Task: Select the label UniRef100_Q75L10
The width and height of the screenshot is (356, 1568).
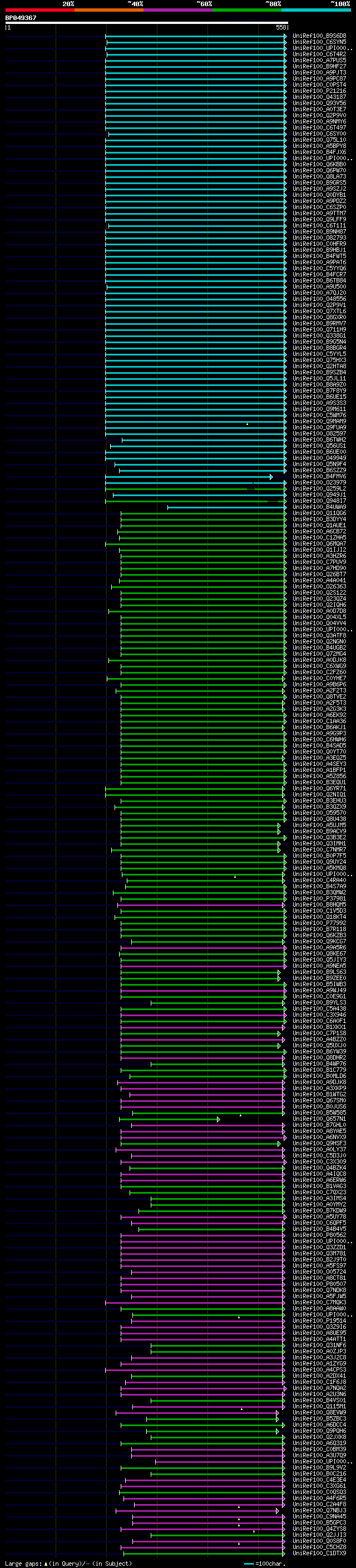Action: point(319,140)
